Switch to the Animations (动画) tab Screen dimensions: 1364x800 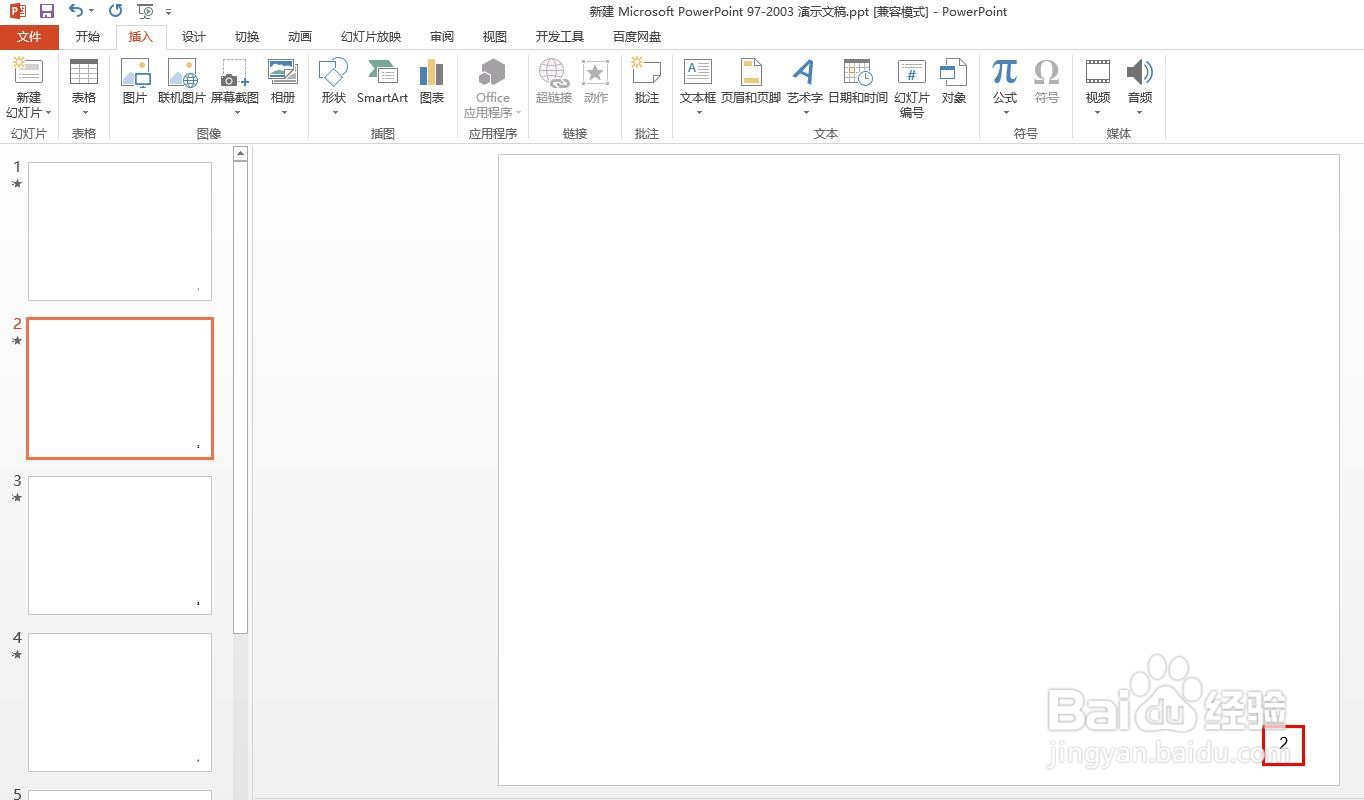point(300,37)
